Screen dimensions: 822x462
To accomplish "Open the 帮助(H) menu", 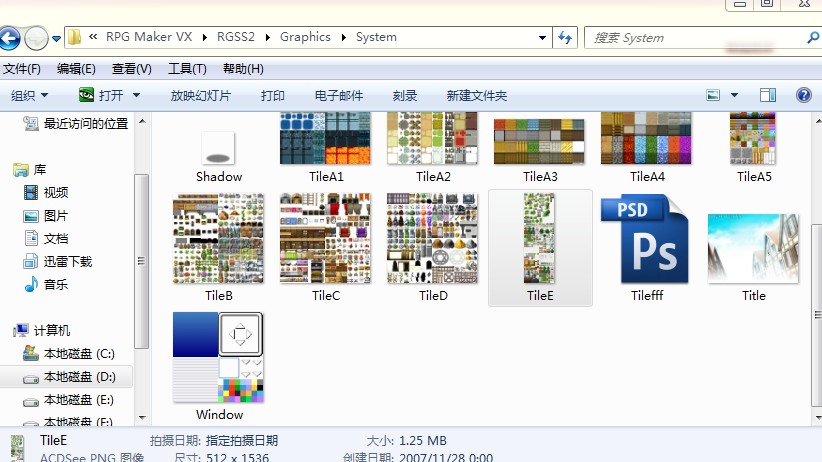I will point(243,69).
